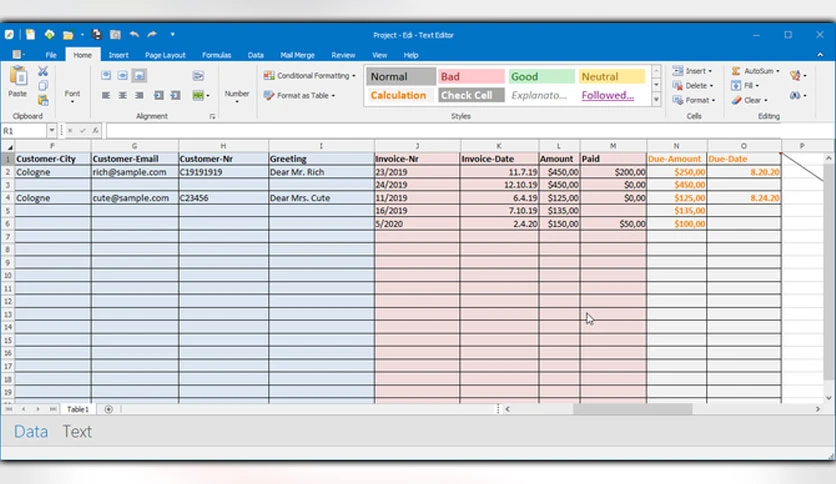Toggle the align left button
The height and width of the screenshot is (484, 836).
[106, 95]
